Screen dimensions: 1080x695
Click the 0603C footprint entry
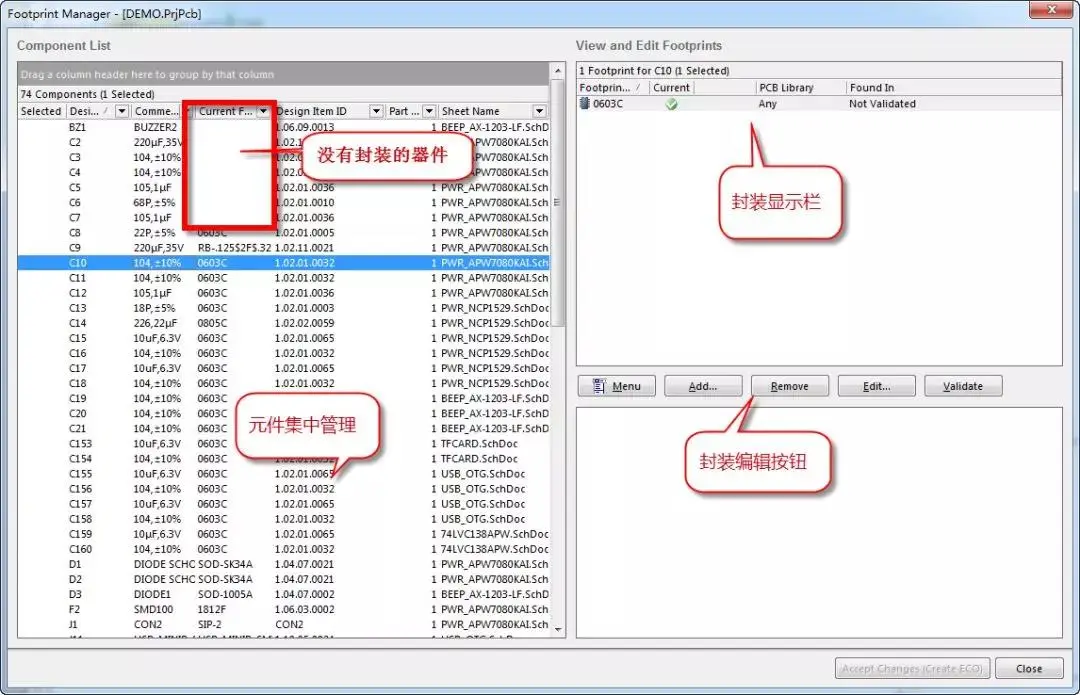[x=820, y=103]
